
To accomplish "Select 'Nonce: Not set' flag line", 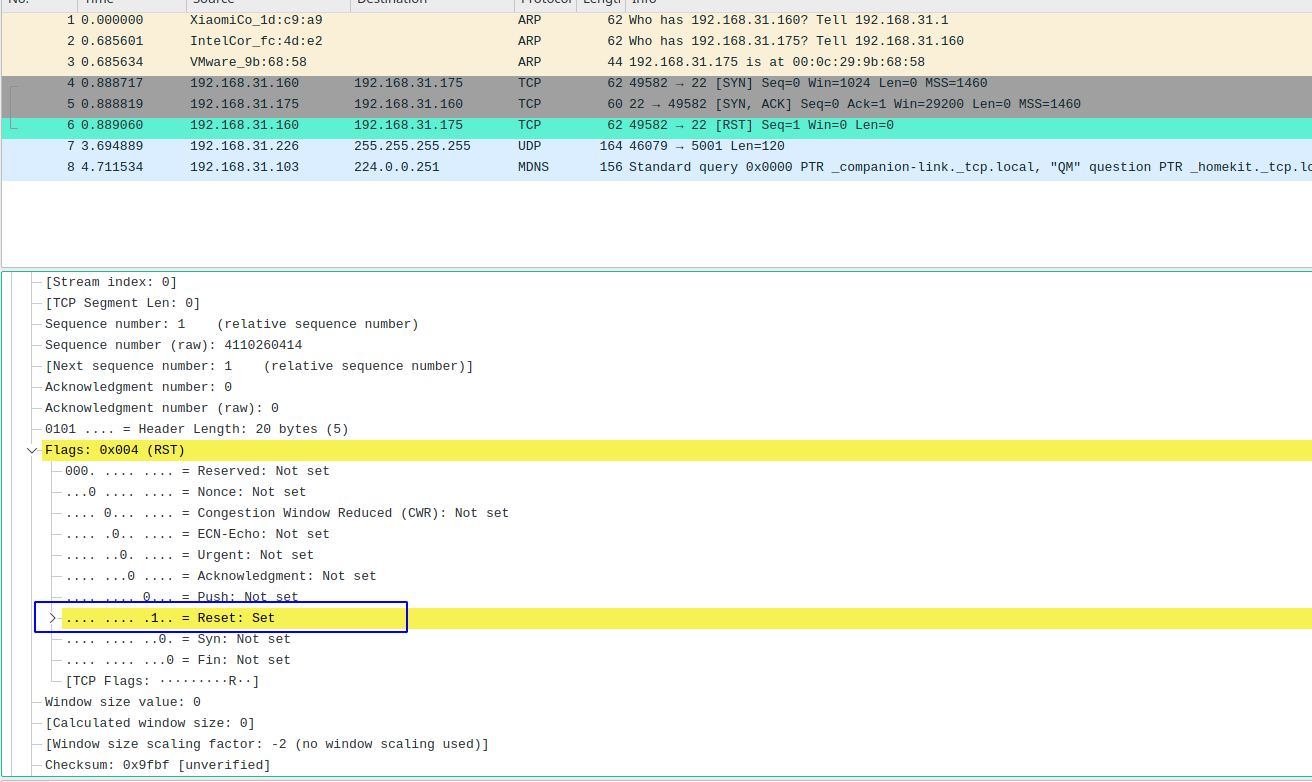I will (x=186, y=492).
